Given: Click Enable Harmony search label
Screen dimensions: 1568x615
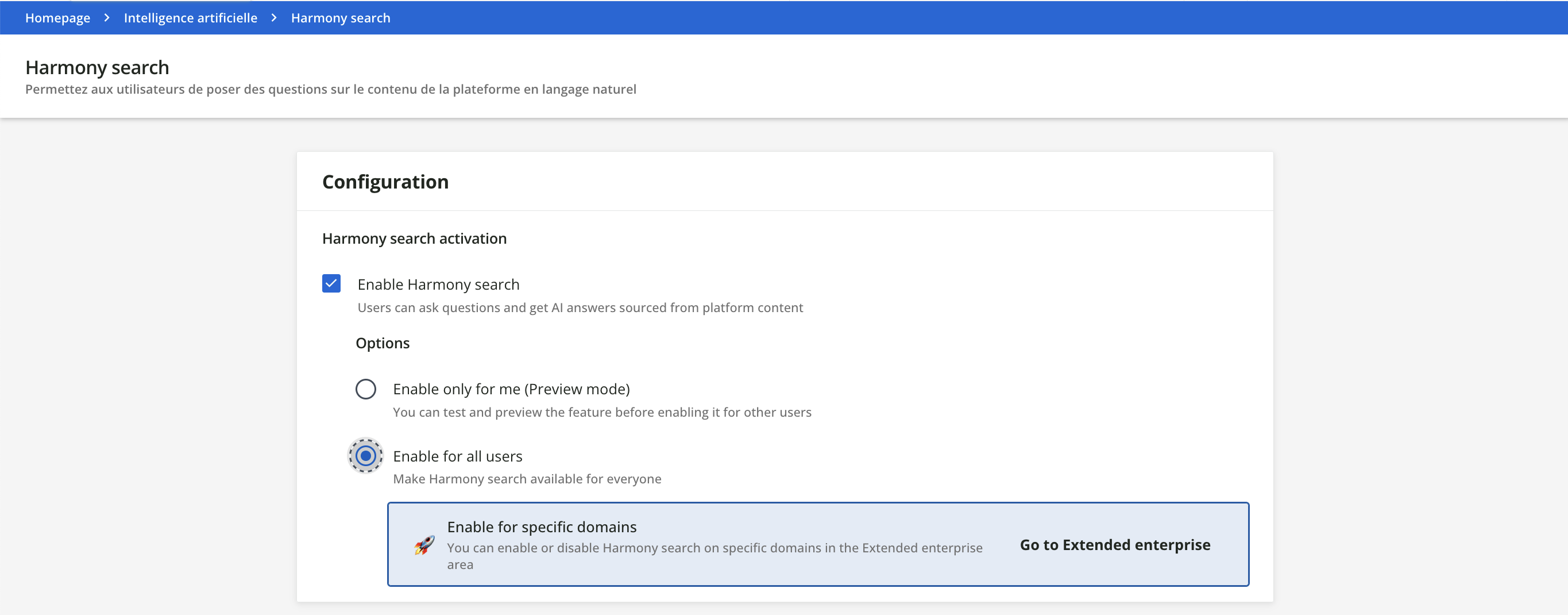Looking at the screenshot, I should (438, 285).
